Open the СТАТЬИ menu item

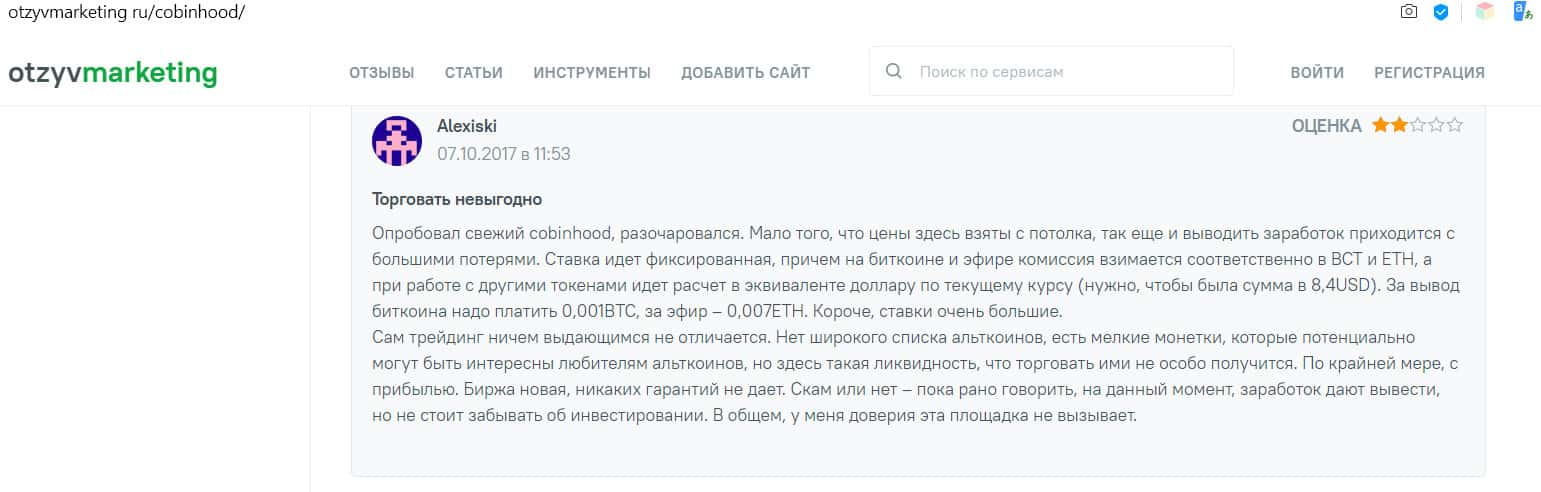click(474, 73)
